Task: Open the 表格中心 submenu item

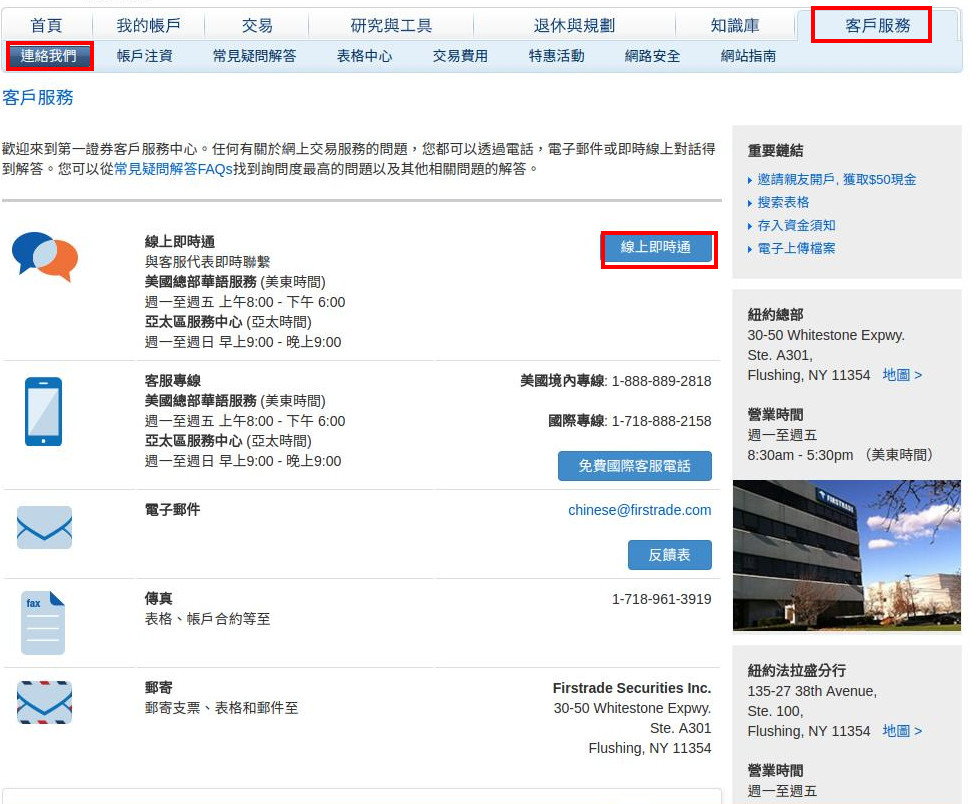Action: pos(365,56)
